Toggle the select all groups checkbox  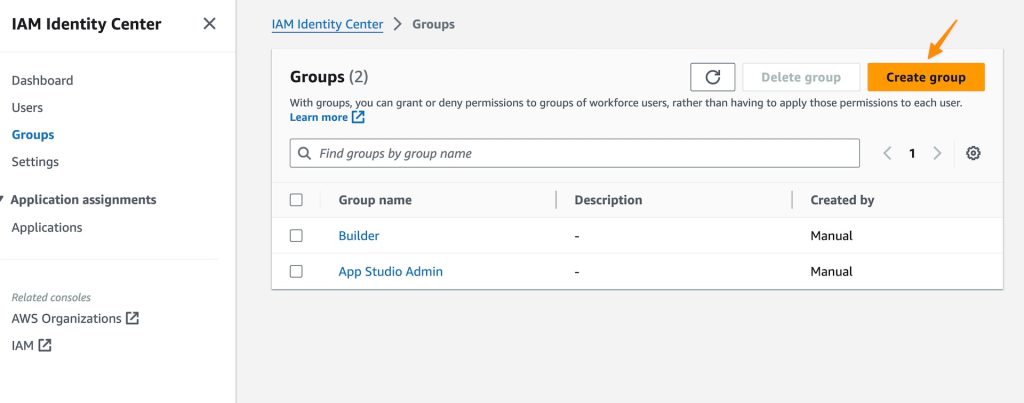[296, 200]
